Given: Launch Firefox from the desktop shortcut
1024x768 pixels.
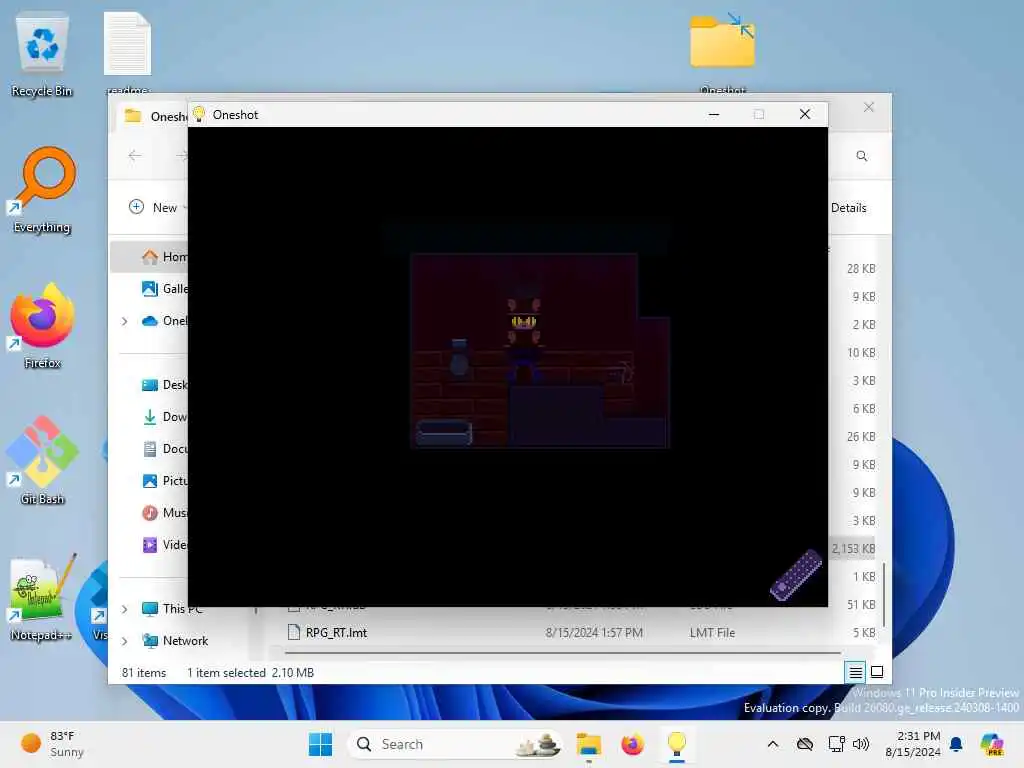Looking at the screenshot, I should (42, 327).
